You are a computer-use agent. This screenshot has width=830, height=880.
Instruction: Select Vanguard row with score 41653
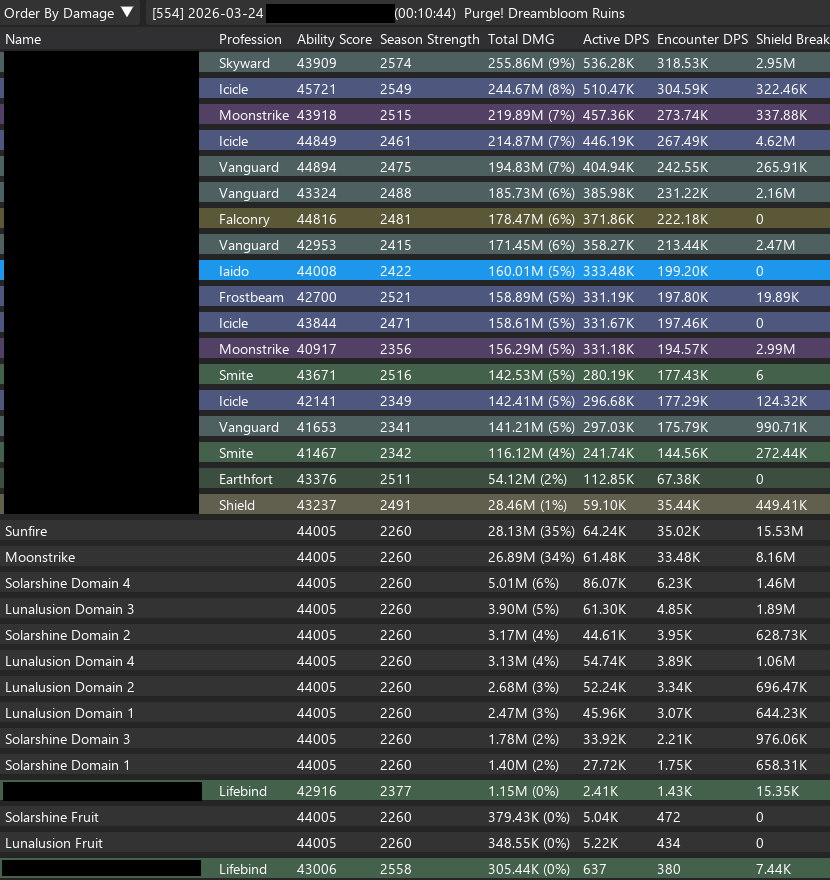415,427
